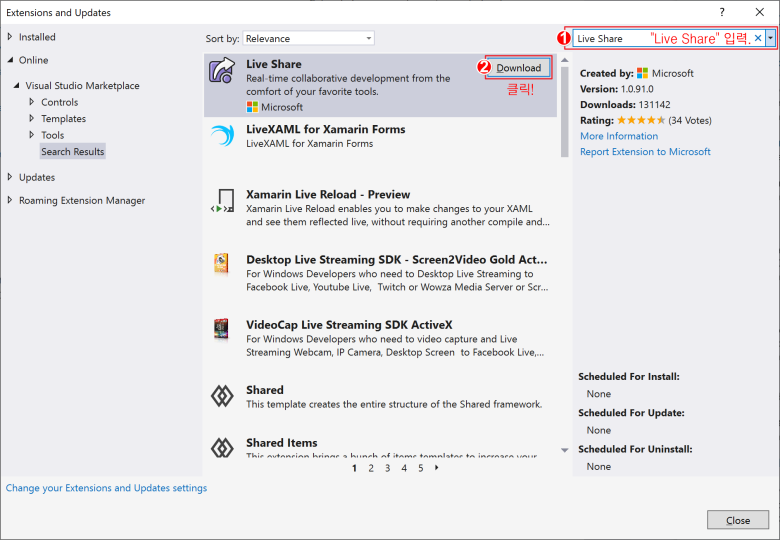Screen dimensions: 780x540
Task: Select the LiveXAML for Xamarin Forms title
Action: 326,129
